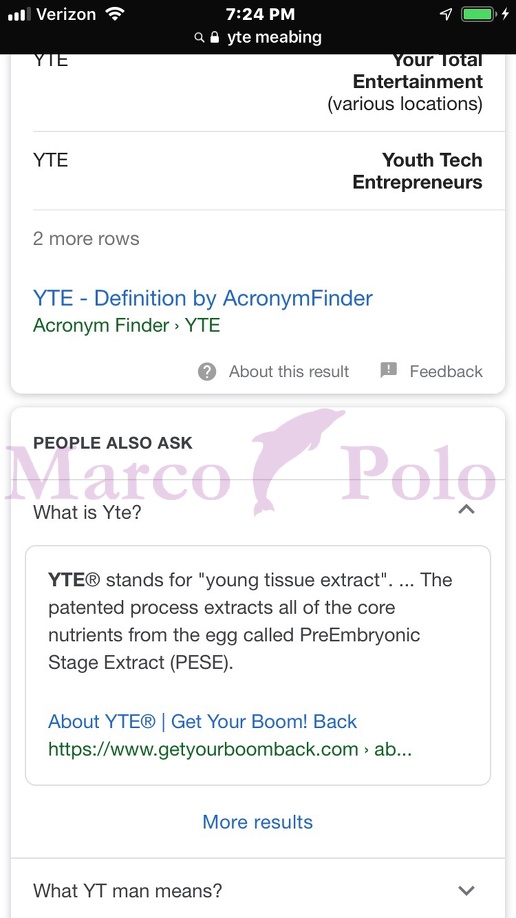The height and width of the screenshot is (918, 516).
Task: Select the Youth Tech Entrepreneurs row
Action: tap(258, 171)
